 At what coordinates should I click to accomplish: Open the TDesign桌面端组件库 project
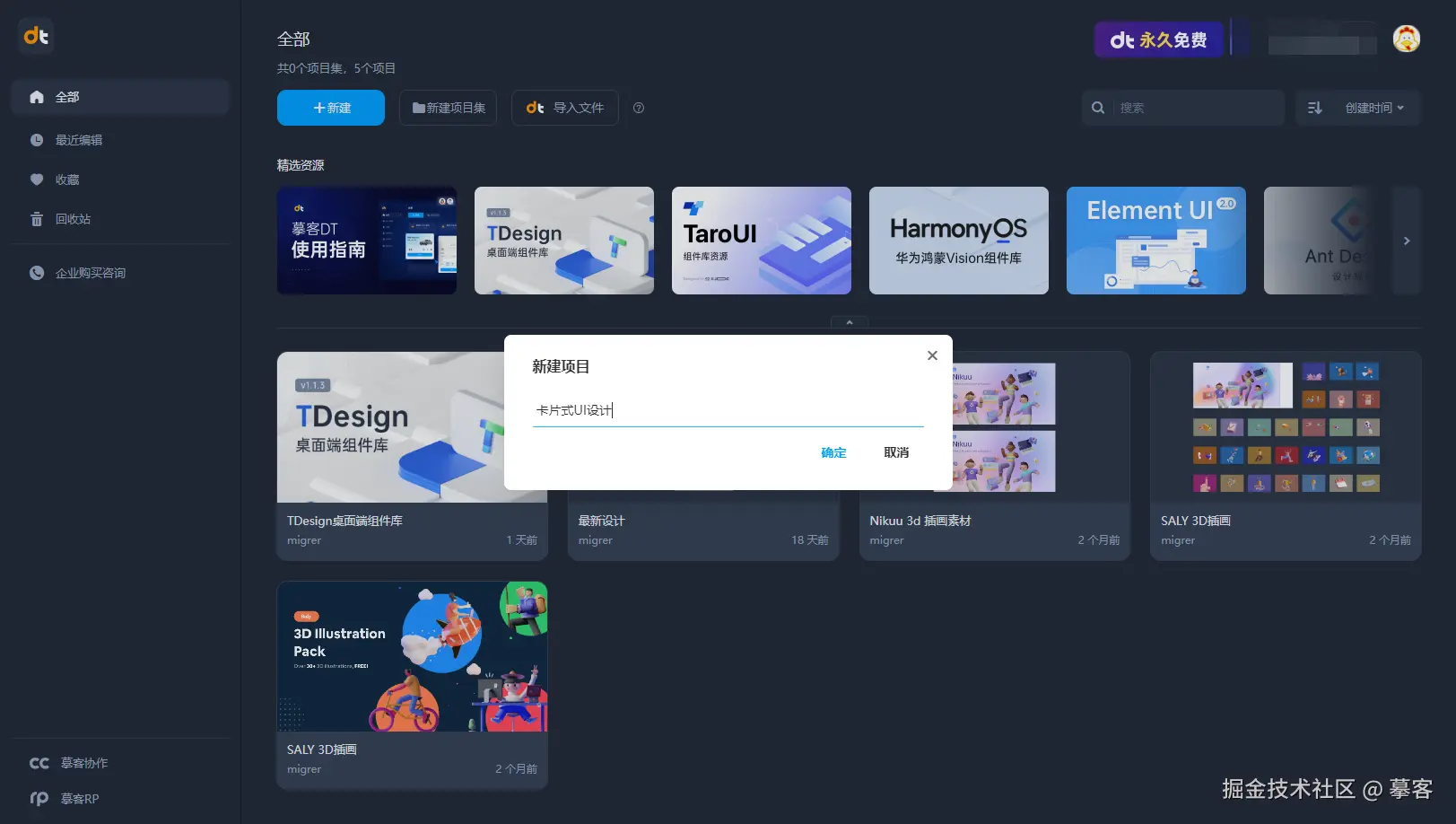tap(413, 456)
